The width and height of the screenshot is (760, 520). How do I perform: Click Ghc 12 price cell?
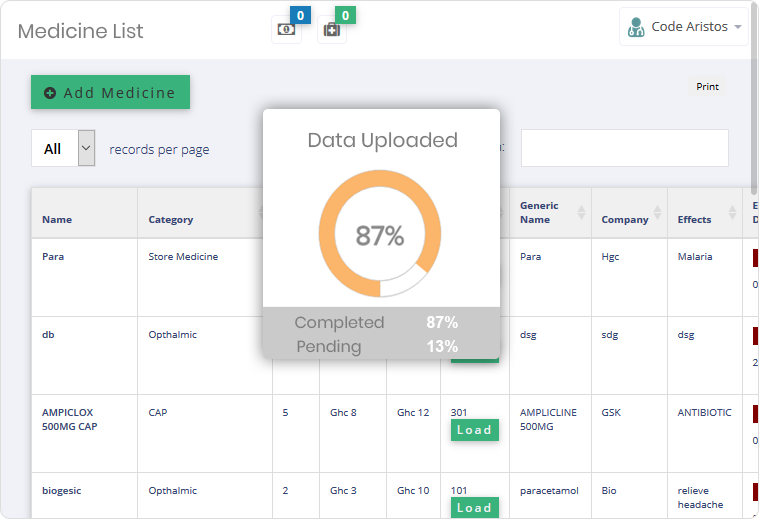coord(413,434)
